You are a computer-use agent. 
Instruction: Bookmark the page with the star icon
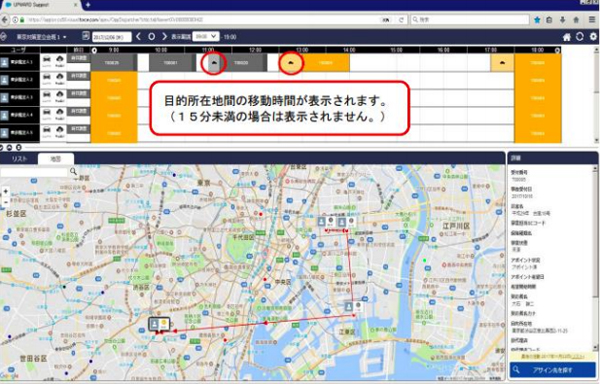coord(537,20)
